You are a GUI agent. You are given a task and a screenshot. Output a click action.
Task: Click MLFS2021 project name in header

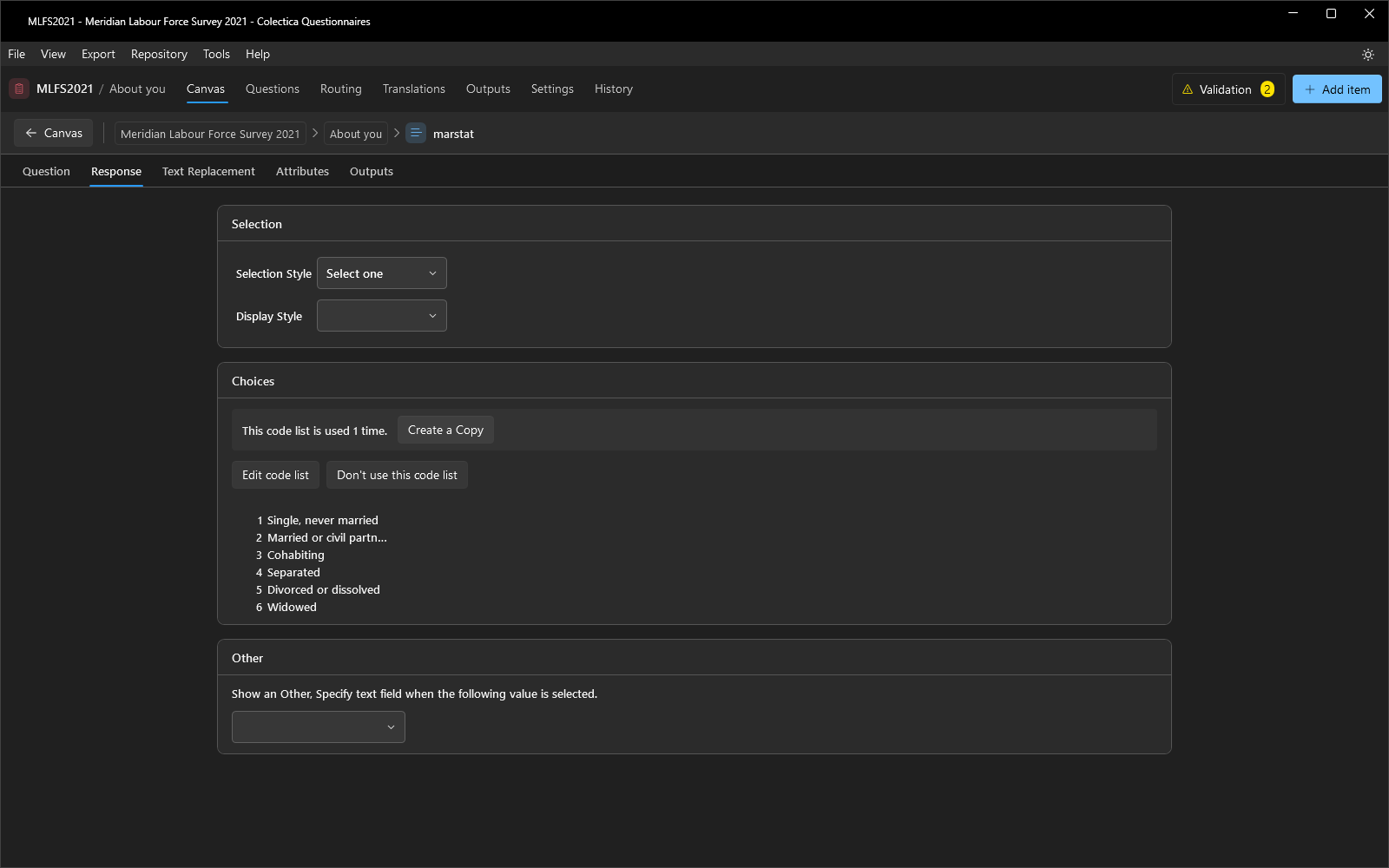64,89
